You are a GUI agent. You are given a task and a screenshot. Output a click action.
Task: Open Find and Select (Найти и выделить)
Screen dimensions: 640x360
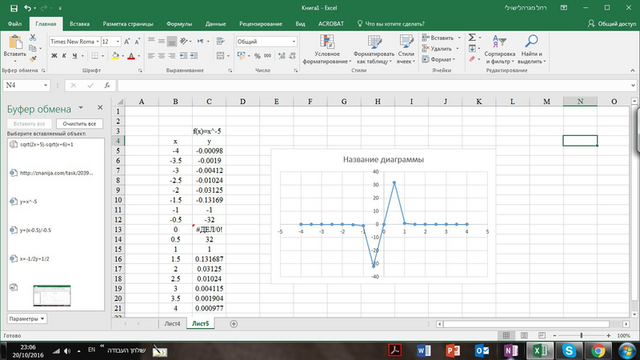click(x=531, y=49)
